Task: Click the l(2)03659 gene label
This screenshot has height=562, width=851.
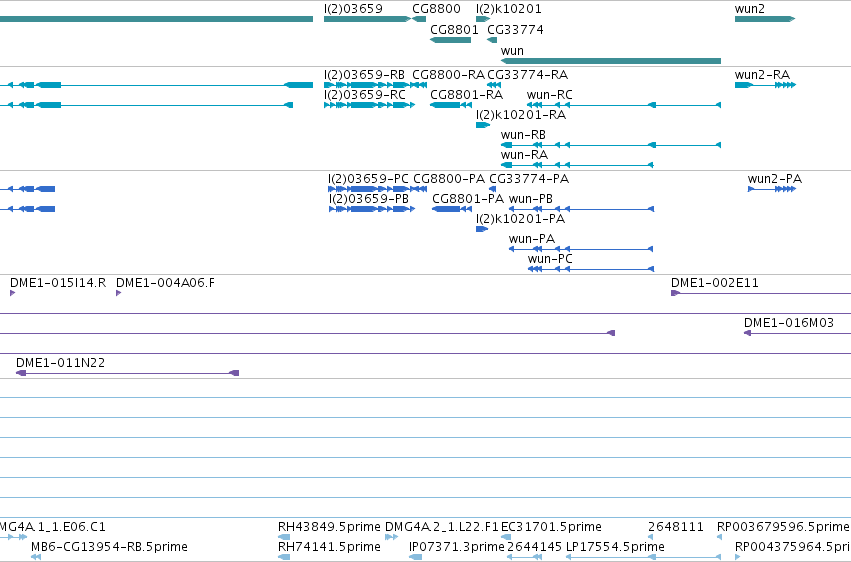Action: 353,9
